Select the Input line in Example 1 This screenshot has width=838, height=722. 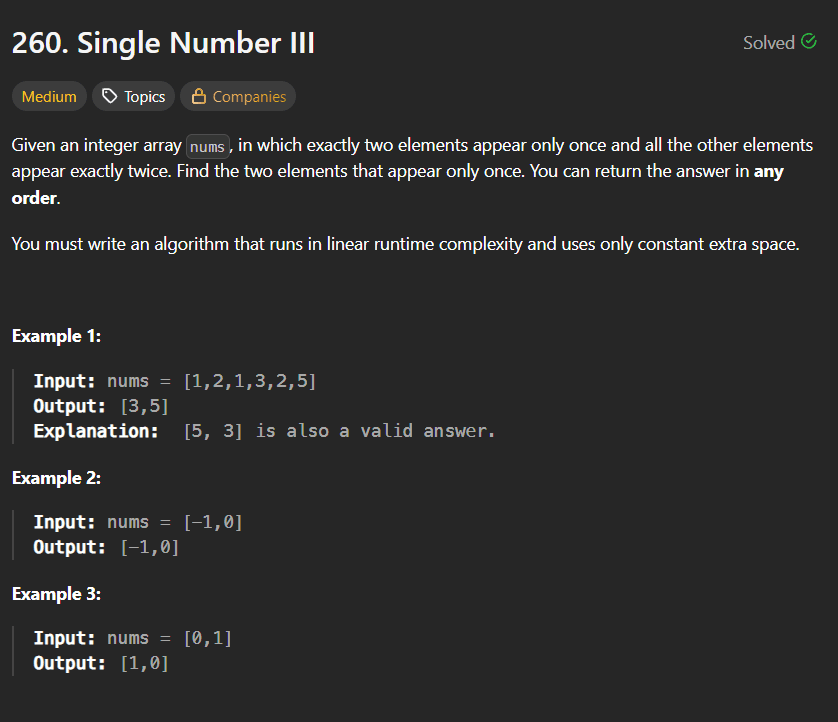pos(174,380)
